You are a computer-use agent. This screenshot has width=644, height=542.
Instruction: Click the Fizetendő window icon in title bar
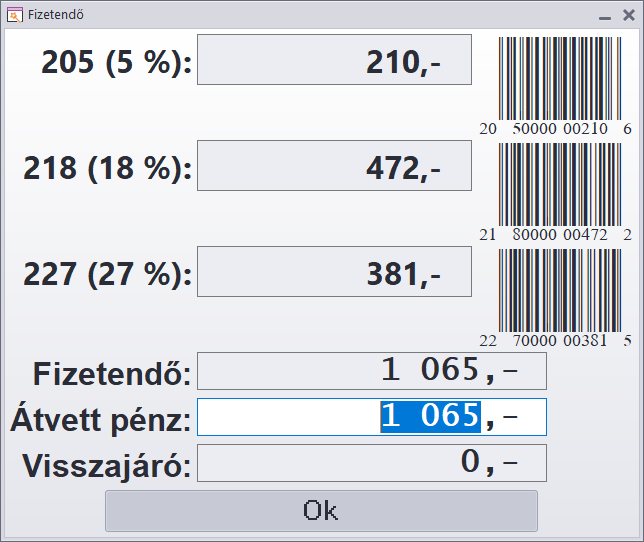coord(14,15)
